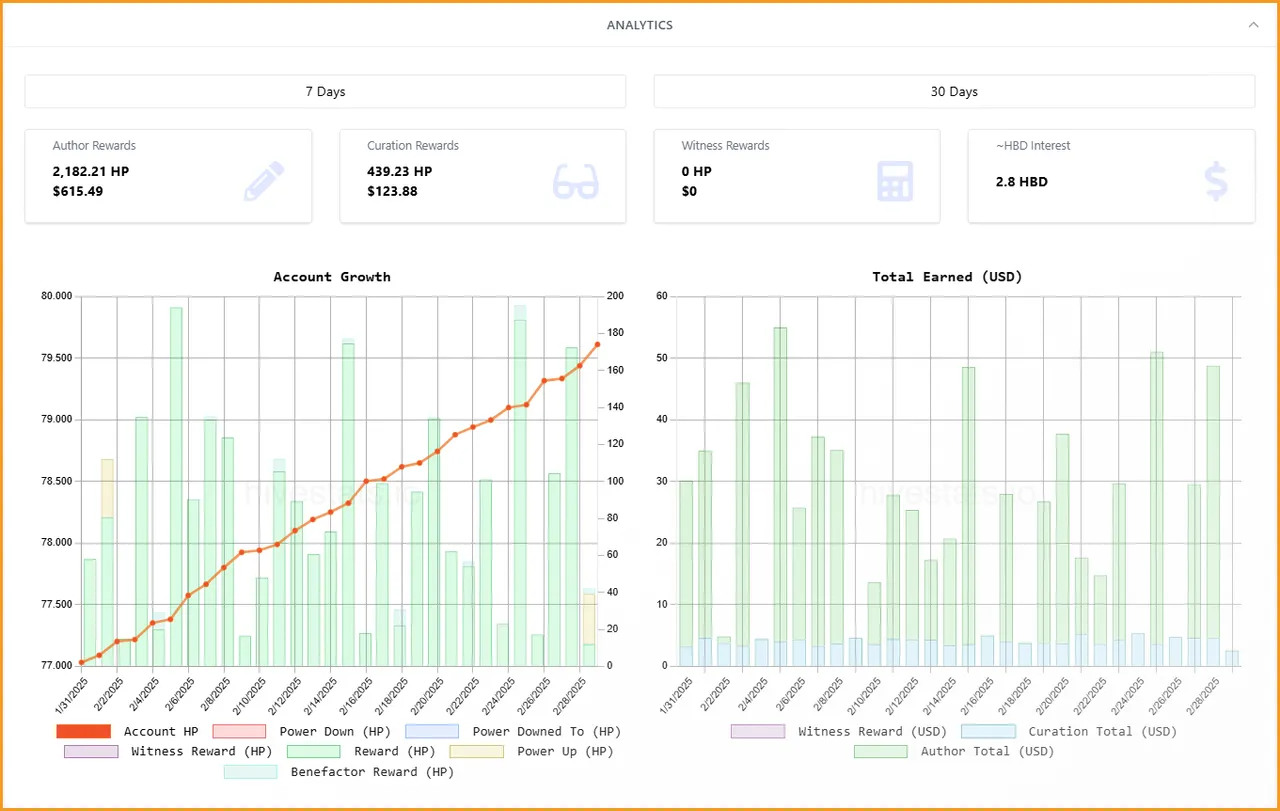Click the "Witness Rewards" card label

tap(726, 146)
